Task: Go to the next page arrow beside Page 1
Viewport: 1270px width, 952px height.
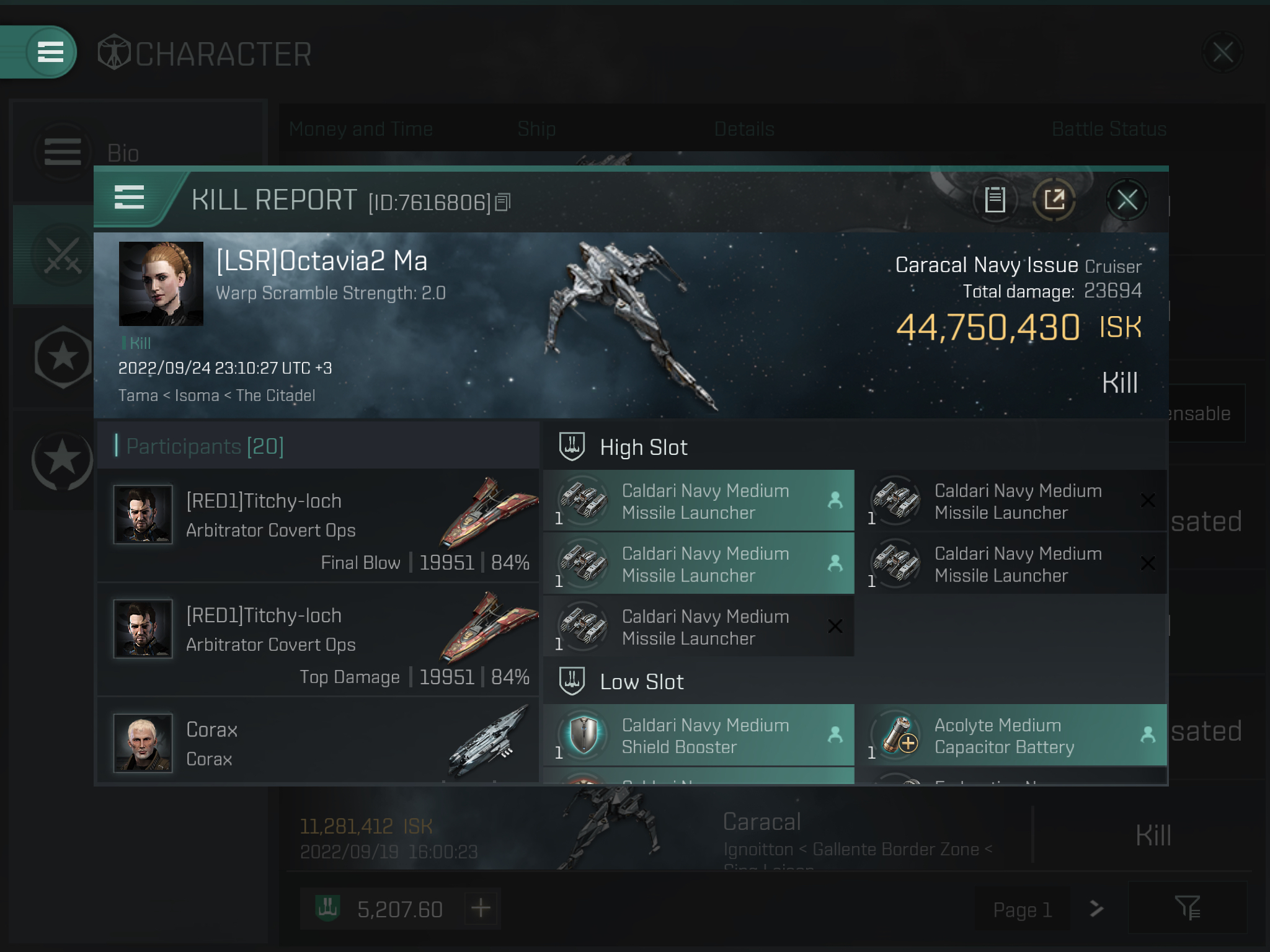Action: point(1096,909)
